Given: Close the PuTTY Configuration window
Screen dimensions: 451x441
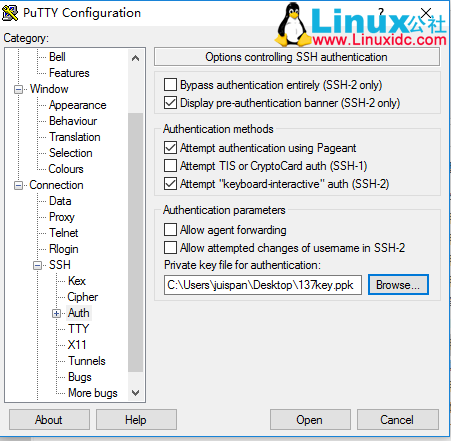Looking at the screenshot, I should (x=426, y=13).
